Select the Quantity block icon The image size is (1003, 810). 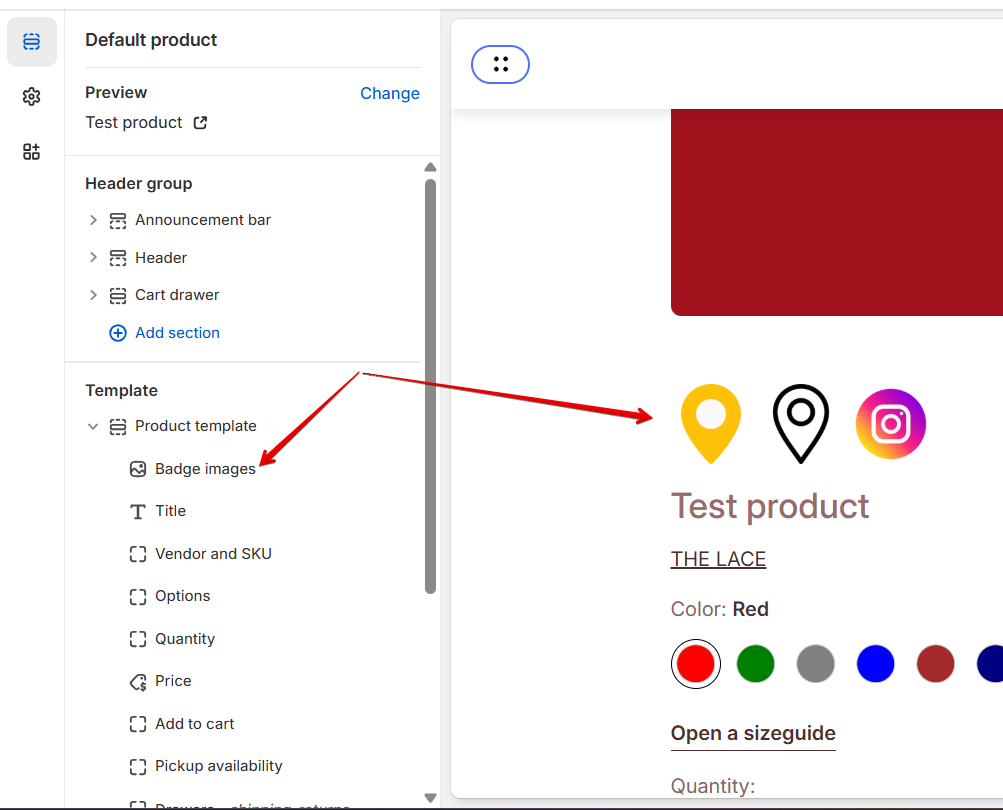(138, 639)
